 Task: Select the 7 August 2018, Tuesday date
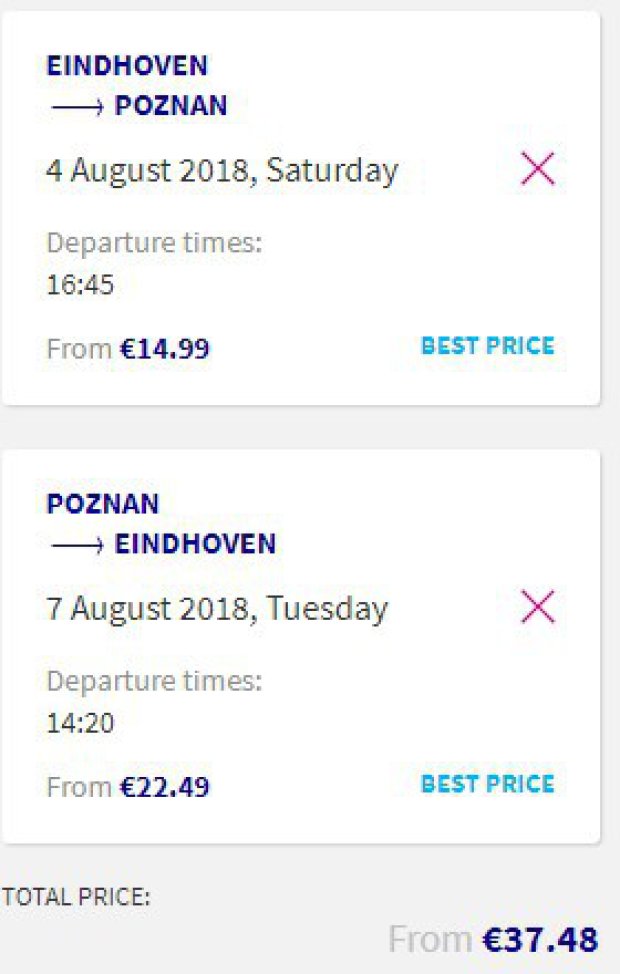(217, 608)
